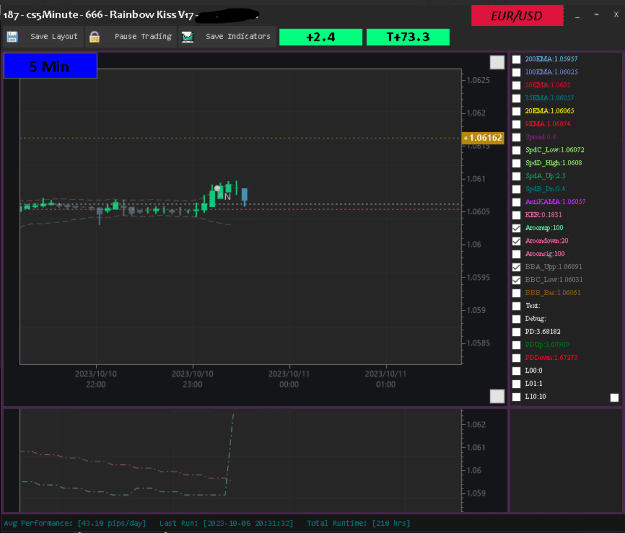This screenshot has width=625, height=533.
Task: Check the L01:1 checkbox
Action: (516, 384)
